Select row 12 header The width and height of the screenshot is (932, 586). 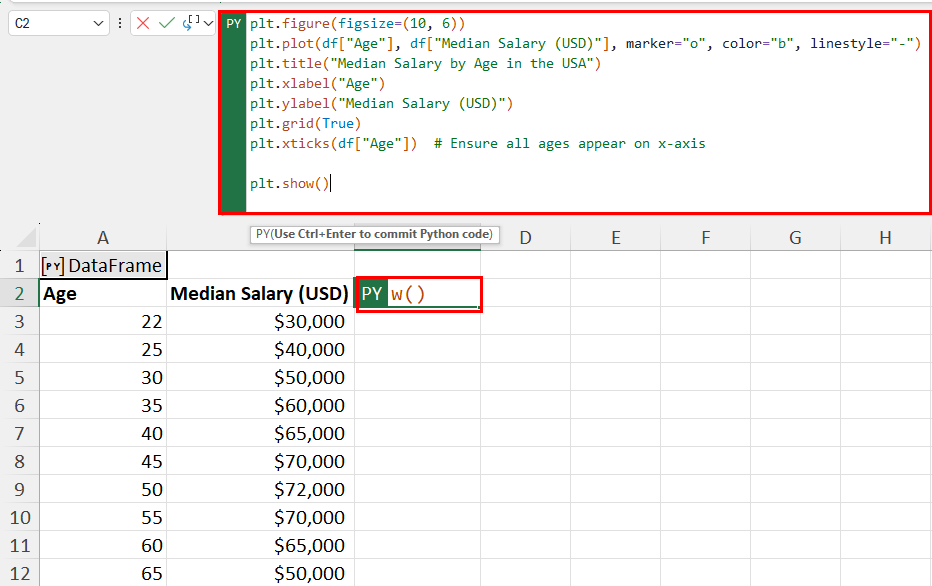click(20, 573)
